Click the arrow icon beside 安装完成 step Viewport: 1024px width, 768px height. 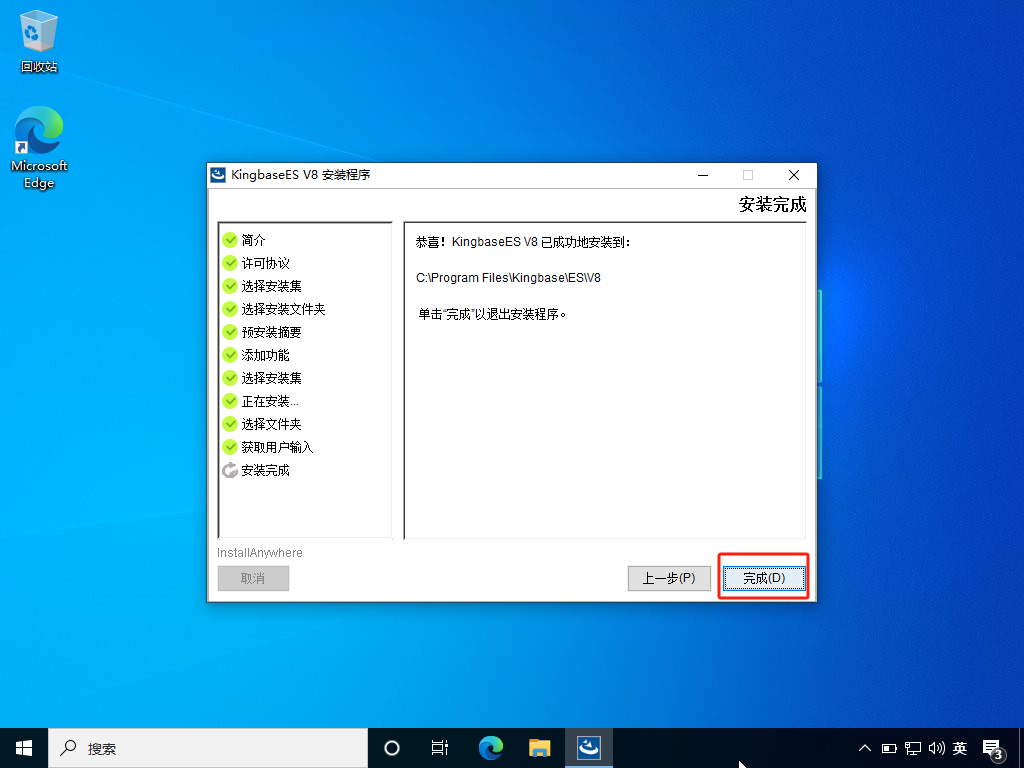[230, 470]
